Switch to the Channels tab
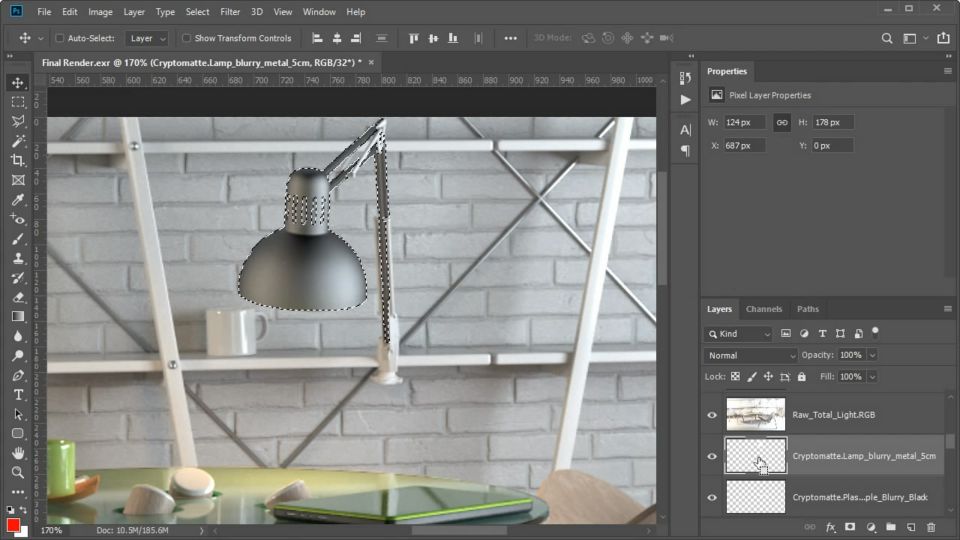The image size is (960, 540). (764, 309)
